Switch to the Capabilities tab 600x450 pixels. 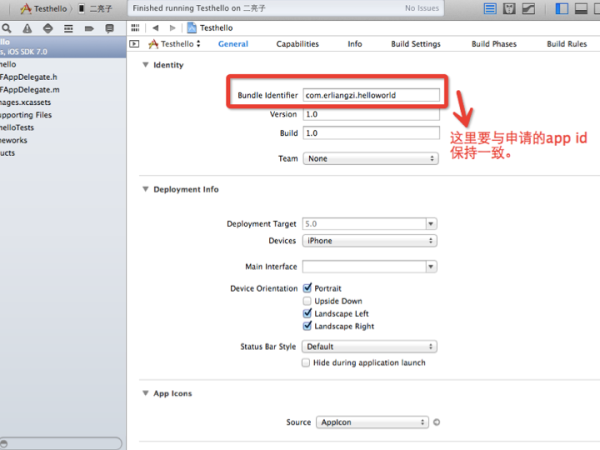297,44
